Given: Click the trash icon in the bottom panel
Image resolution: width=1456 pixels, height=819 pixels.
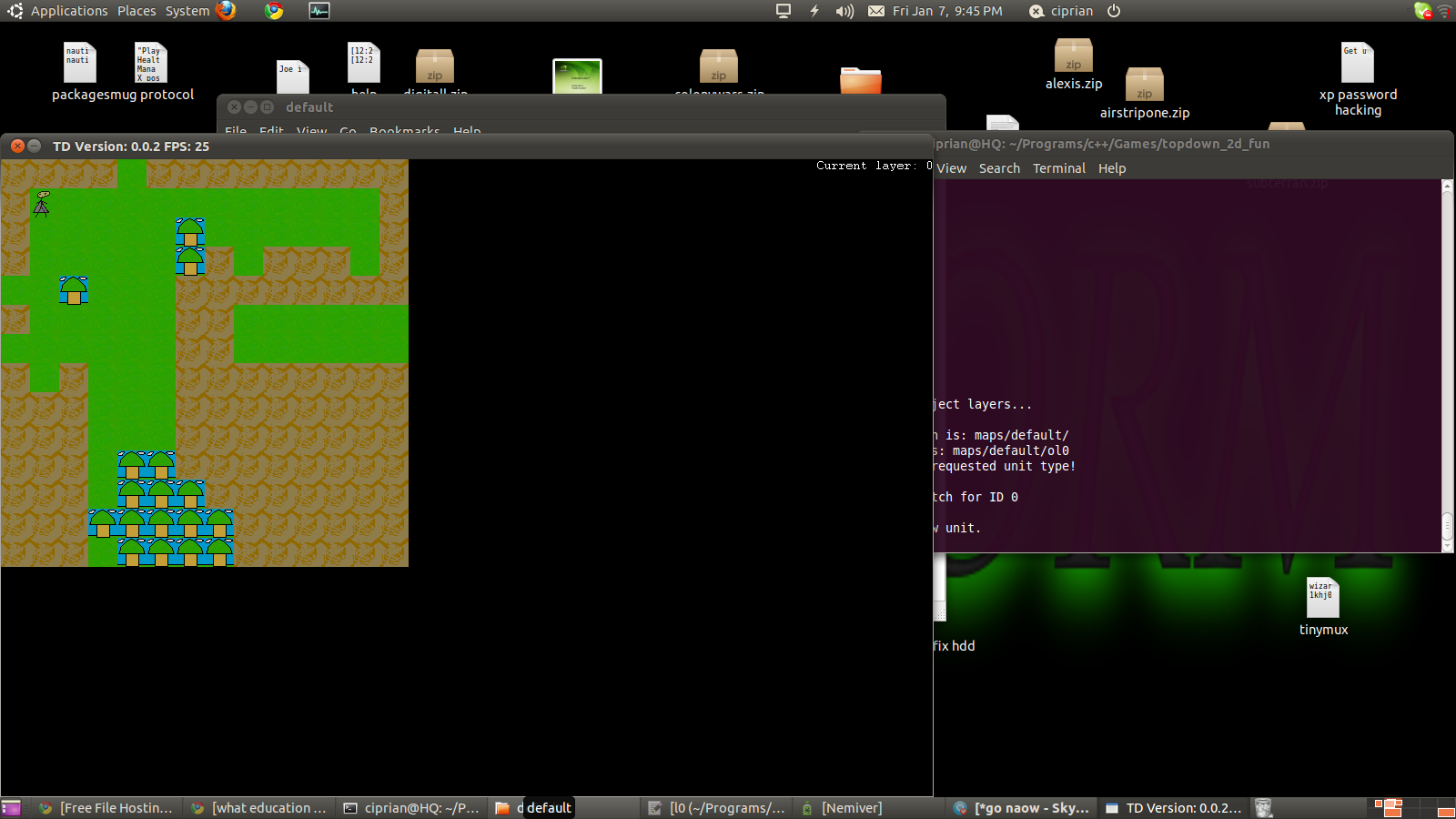Looking at the screenshot, I should pyautogui.click(x=1263, y=808).
